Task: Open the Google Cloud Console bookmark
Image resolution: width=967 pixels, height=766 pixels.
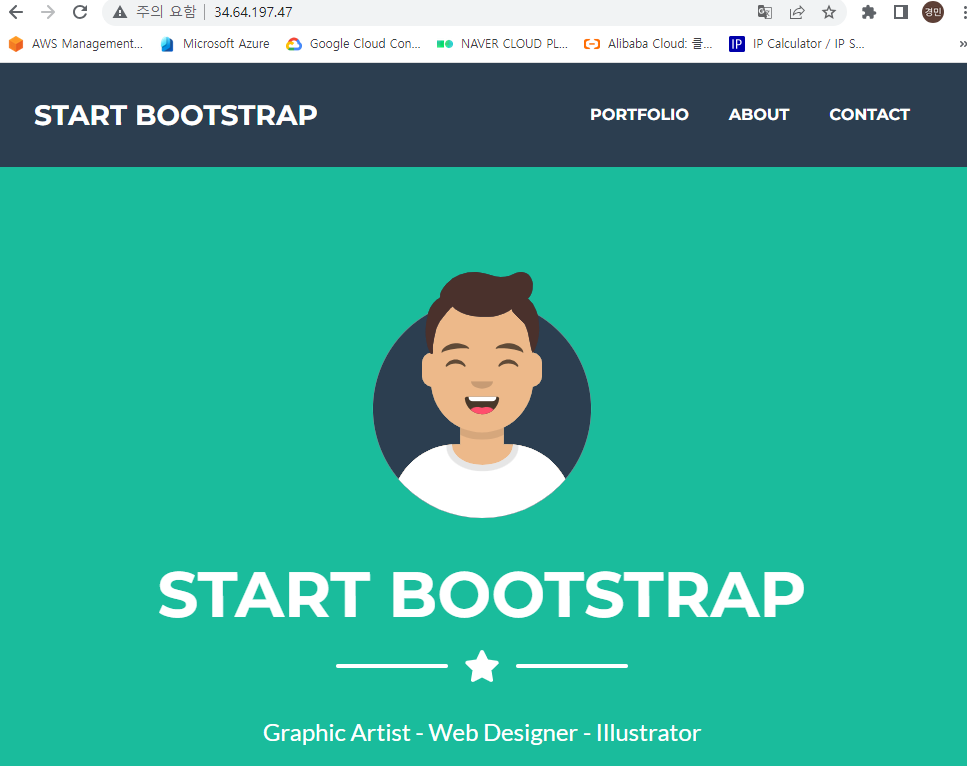Action: pos(353,44)
